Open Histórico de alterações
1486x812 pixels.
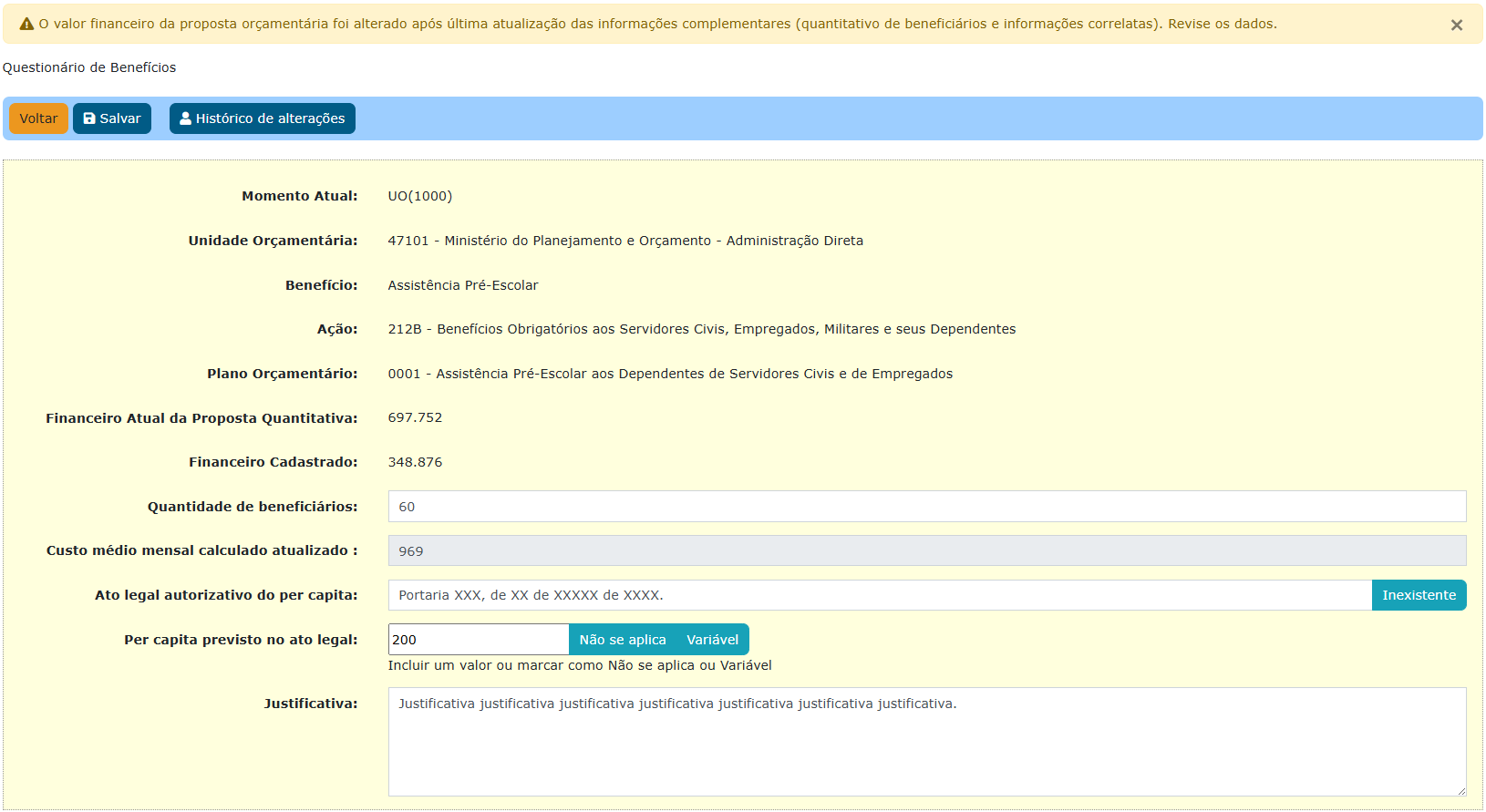click(263, 118)
